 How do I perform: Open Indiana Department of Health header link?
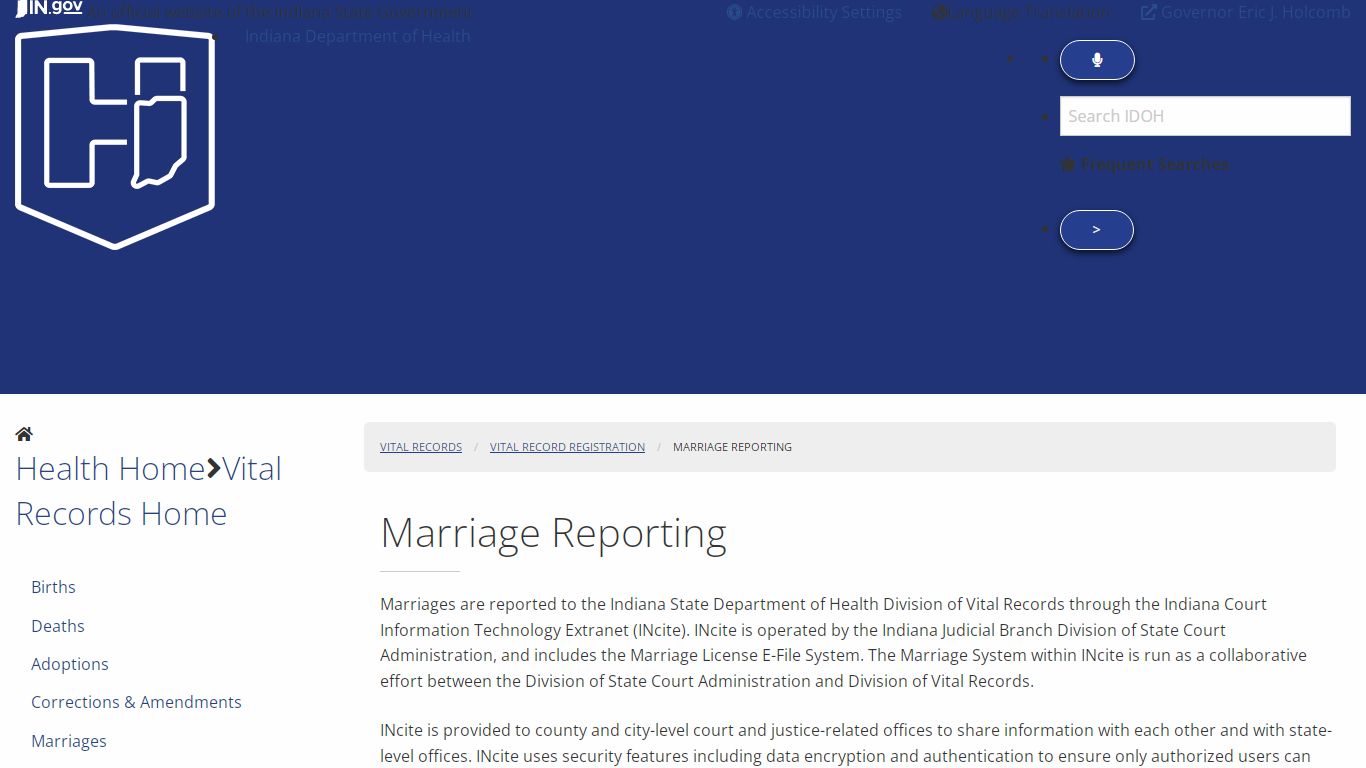point(357,36)
